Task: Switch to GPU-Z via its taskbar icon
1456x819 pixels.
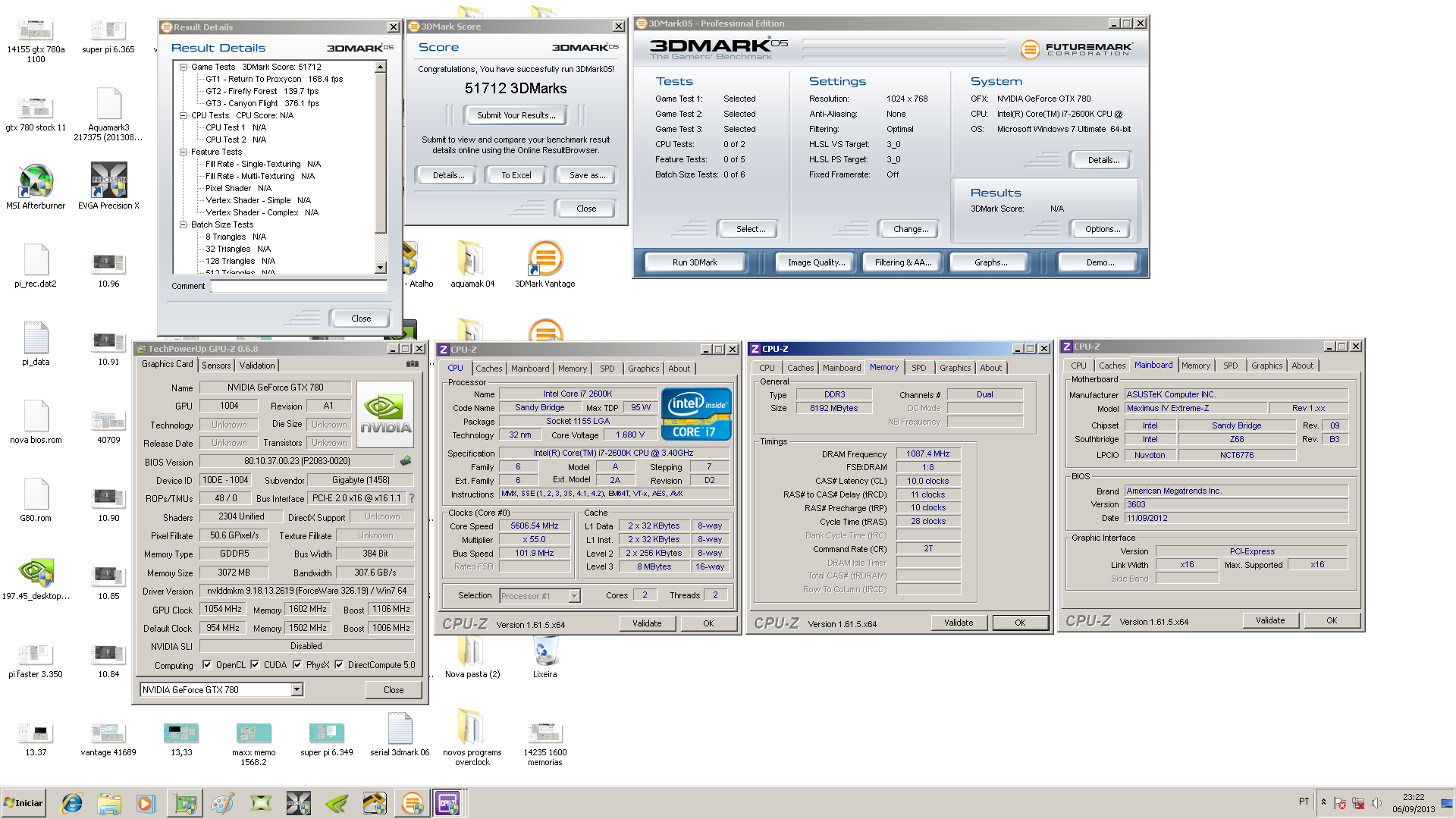Action: pyautogui.click(x=185, y=803)
